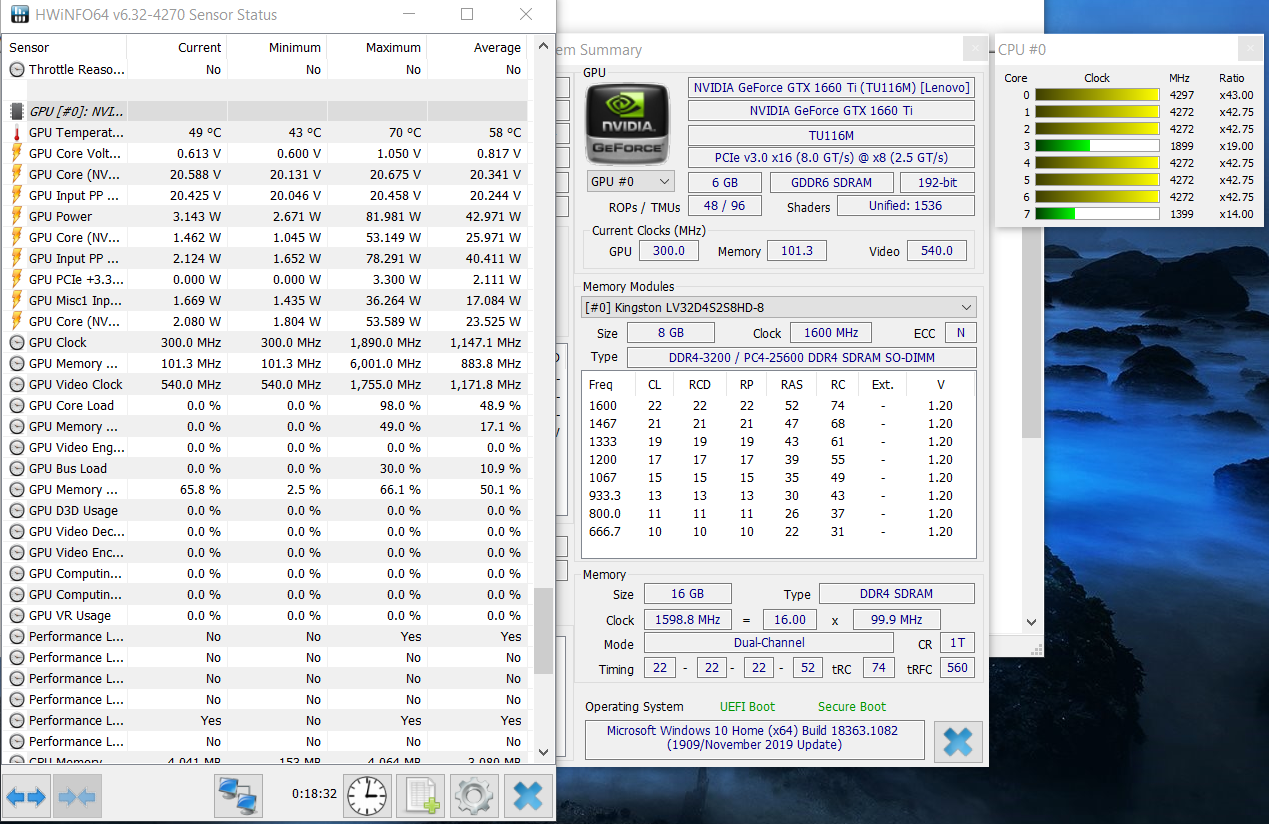Open sensor settings gear icon
This screenshot has height=824, width=1269.
[475, 797]
